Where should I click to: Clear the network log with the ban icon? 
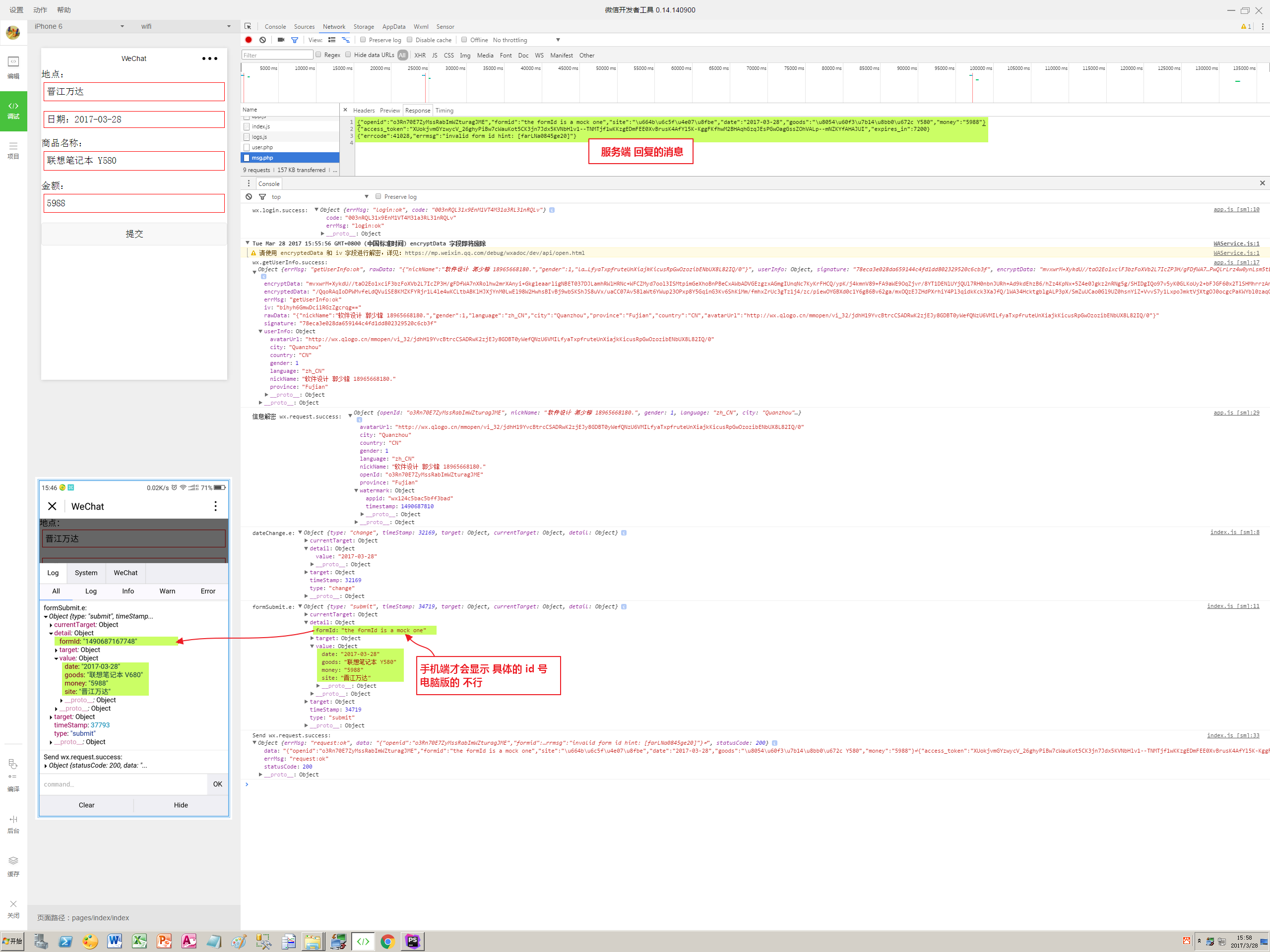tap(262, 40)
